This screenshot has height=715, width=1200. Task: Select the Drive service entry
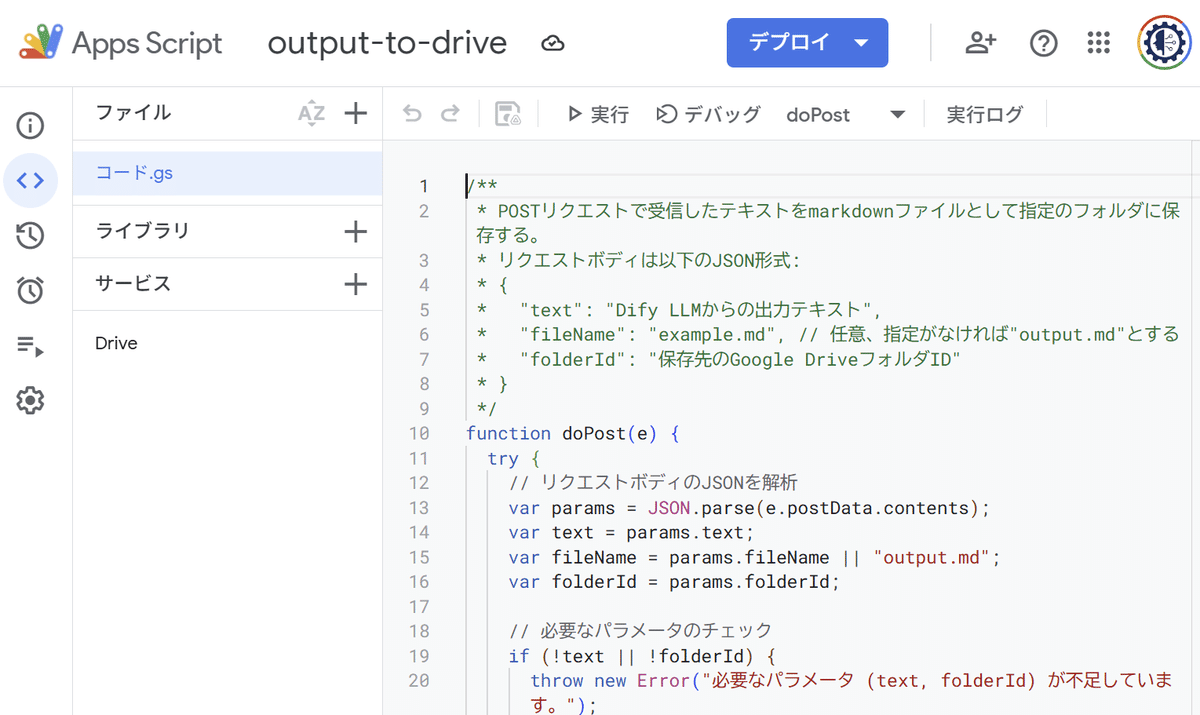[x=116, y=343]
